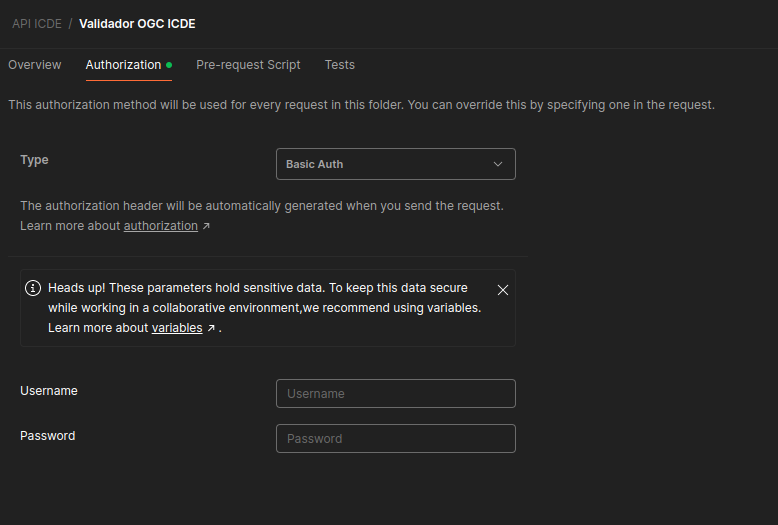The image size is (778, 525).
Task: Click the green dot on the Authorization tab
Action: (x=169, y=65)
